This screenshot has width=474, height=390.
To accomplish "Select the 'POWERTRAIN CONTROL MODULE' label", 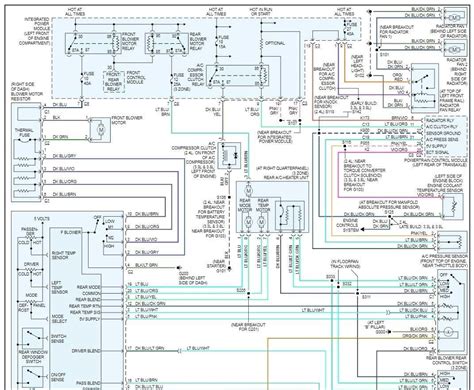I will (x=435, y=160).
